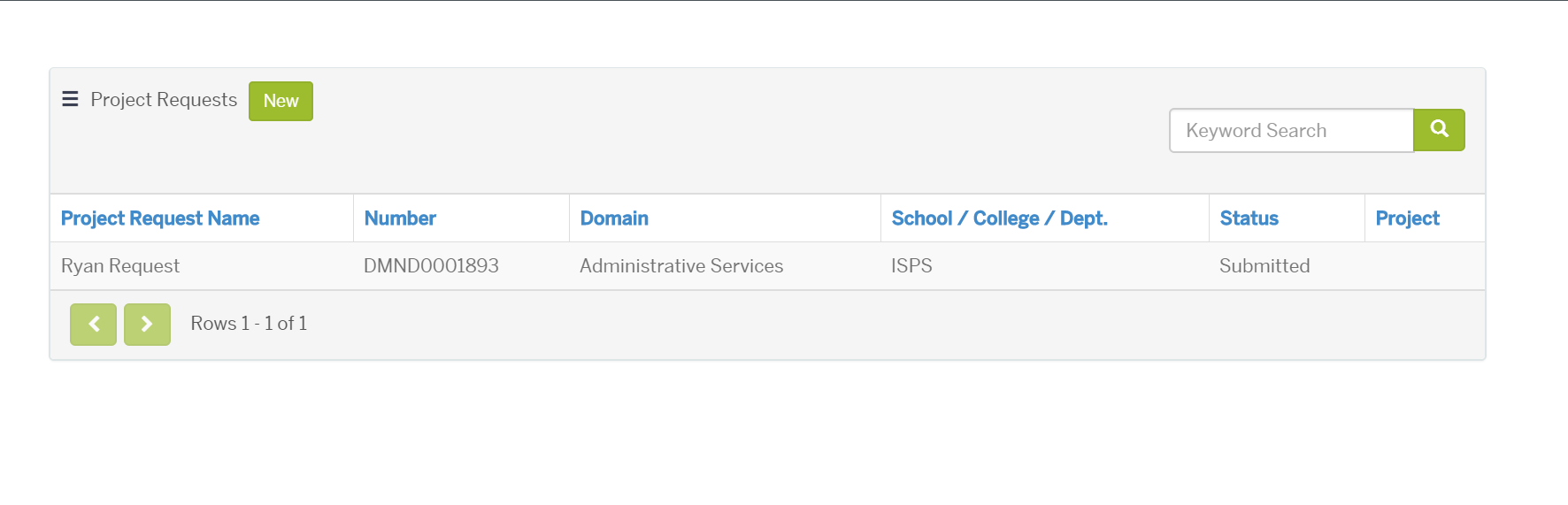Click the ISPS department cell
This screenshot has width=1568, height=505.
(x=911, y=266)
